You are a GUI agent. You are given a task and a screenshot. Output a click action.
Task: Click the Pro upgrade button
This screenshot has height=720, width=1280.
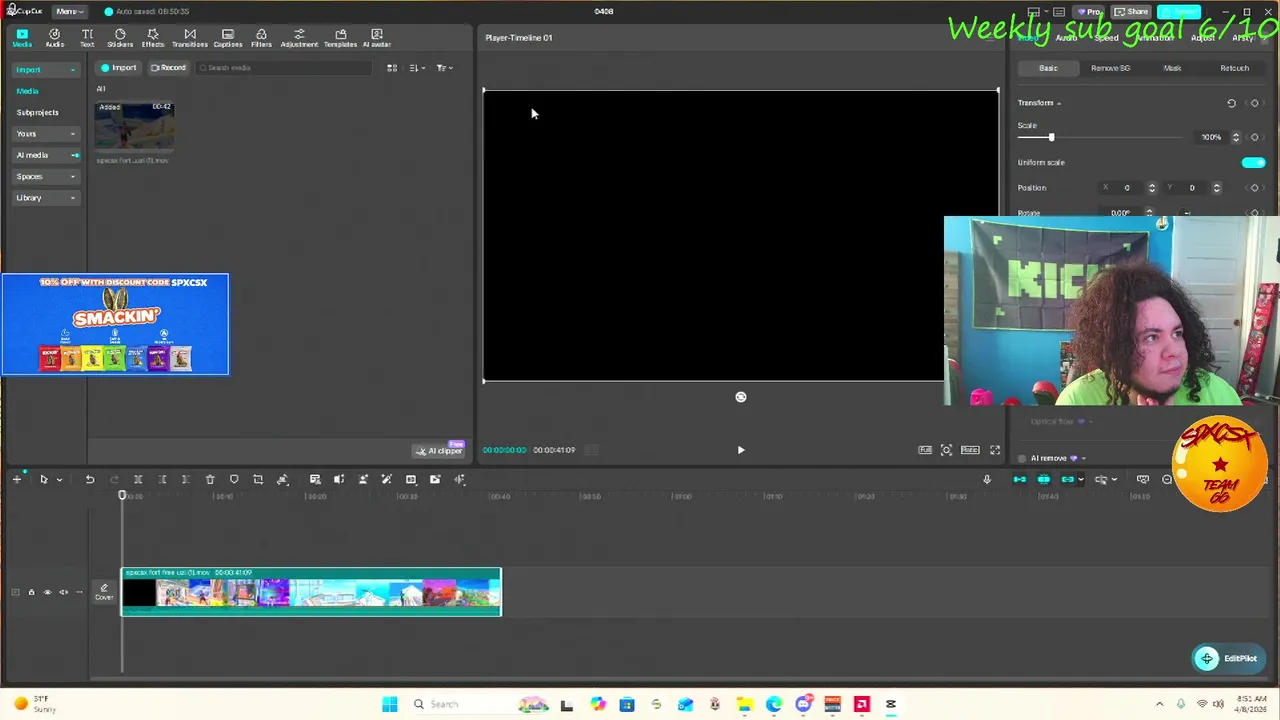[x=1088, y=12]
